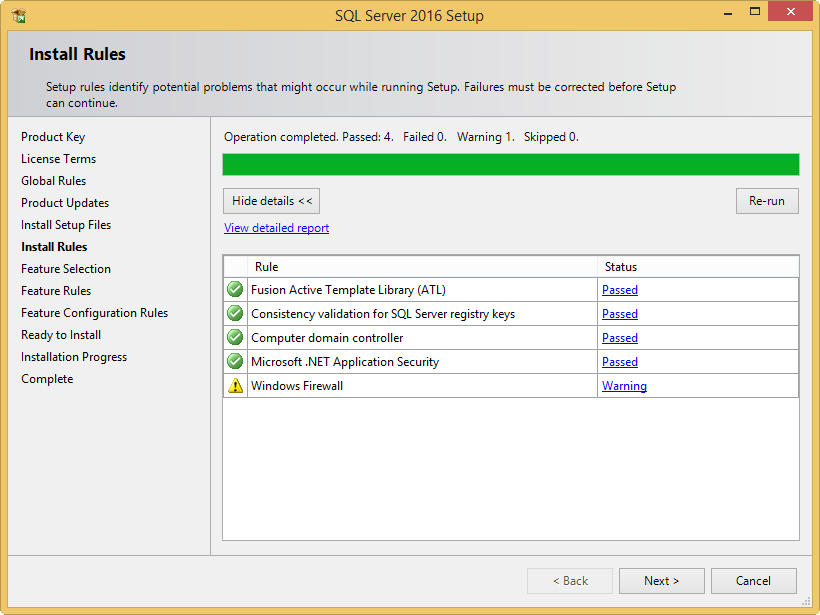820x615 pixels.
Task: Select the Feature Configuration Rules step
Action: coord(95,313)
